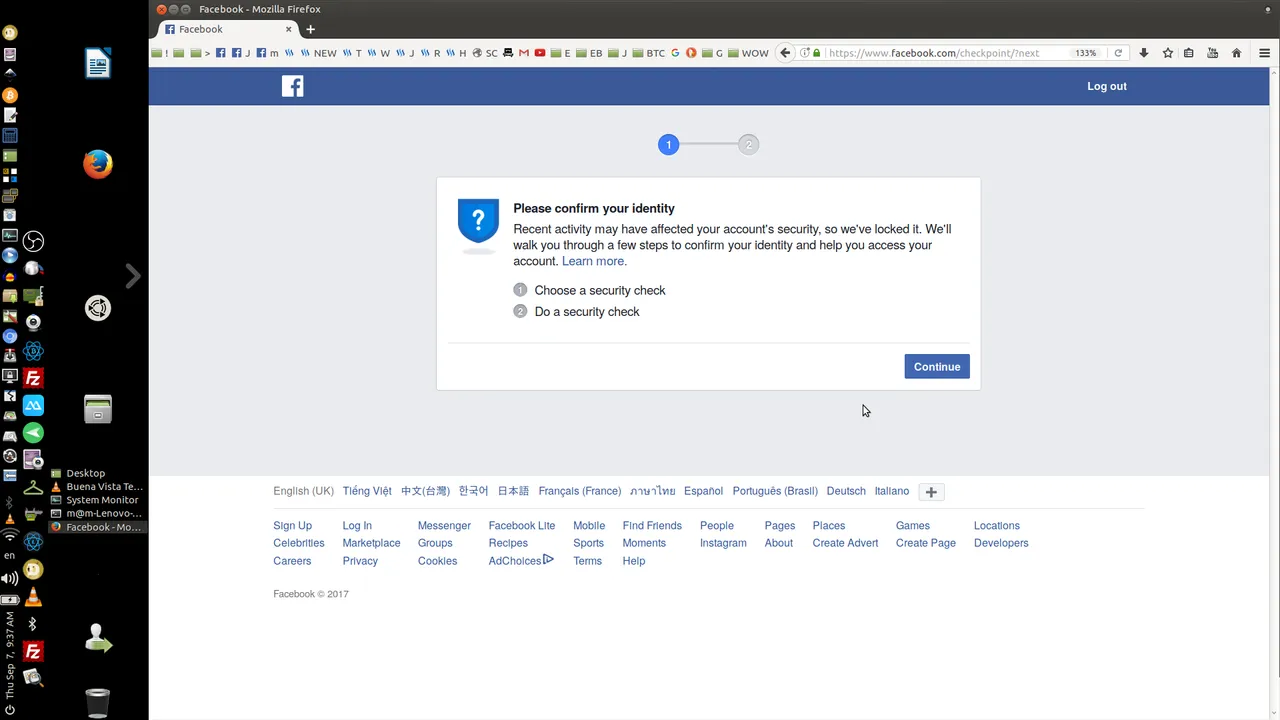
Task: Select Deutsch language
Action: (846, 491)
